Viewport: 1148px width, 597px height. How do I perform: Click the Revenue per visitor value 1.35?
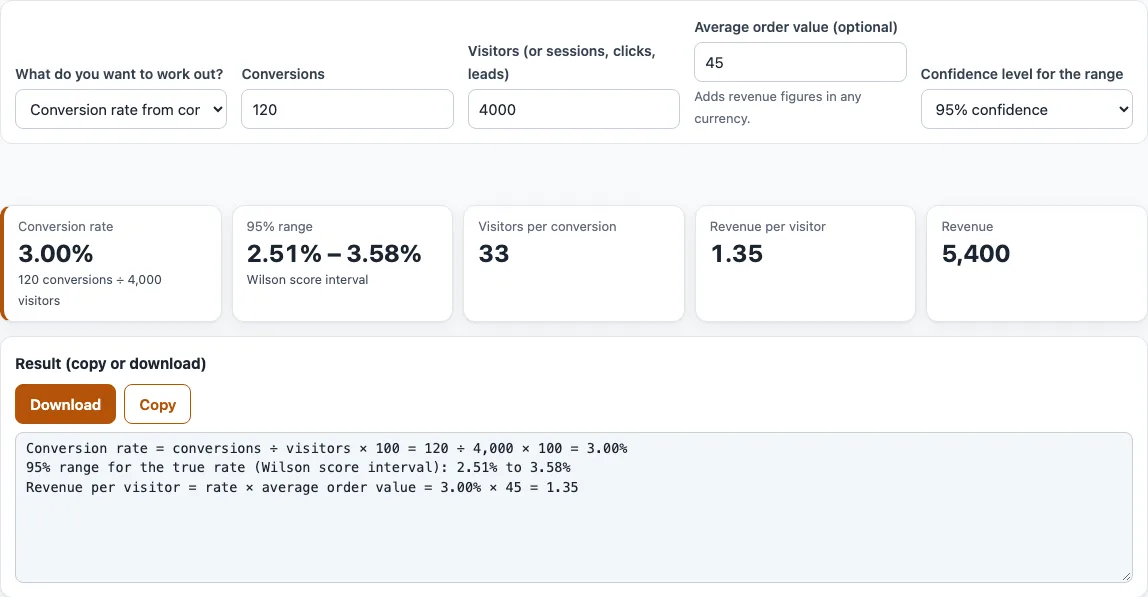point(737,253)
